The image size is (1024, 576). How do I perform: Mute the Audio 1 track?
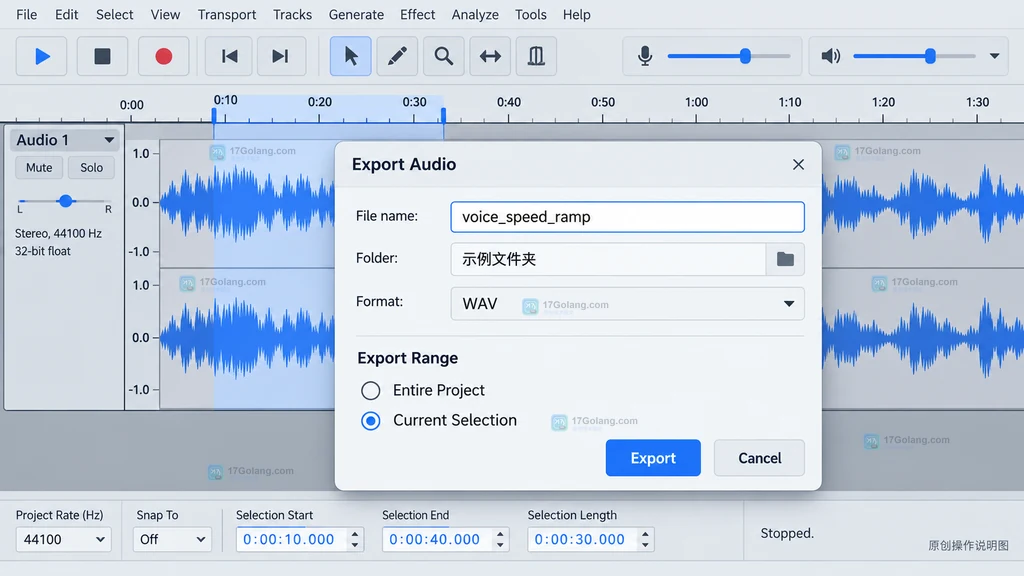click(39, 168)
